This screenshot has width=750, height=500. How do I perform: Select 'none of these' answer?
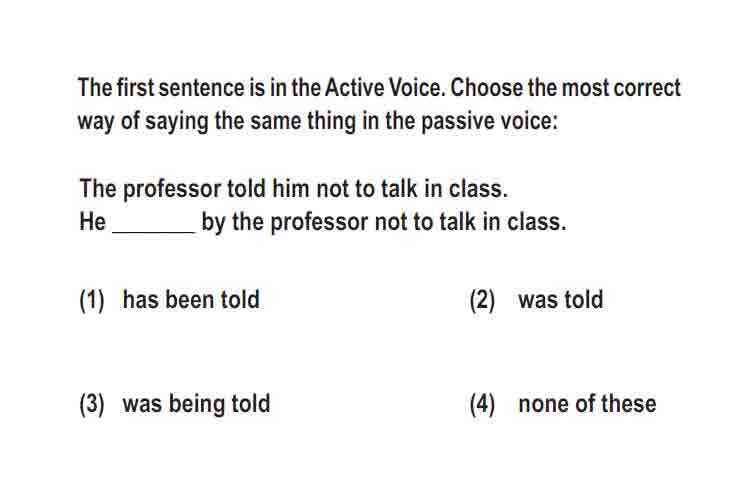click(587, 404)
